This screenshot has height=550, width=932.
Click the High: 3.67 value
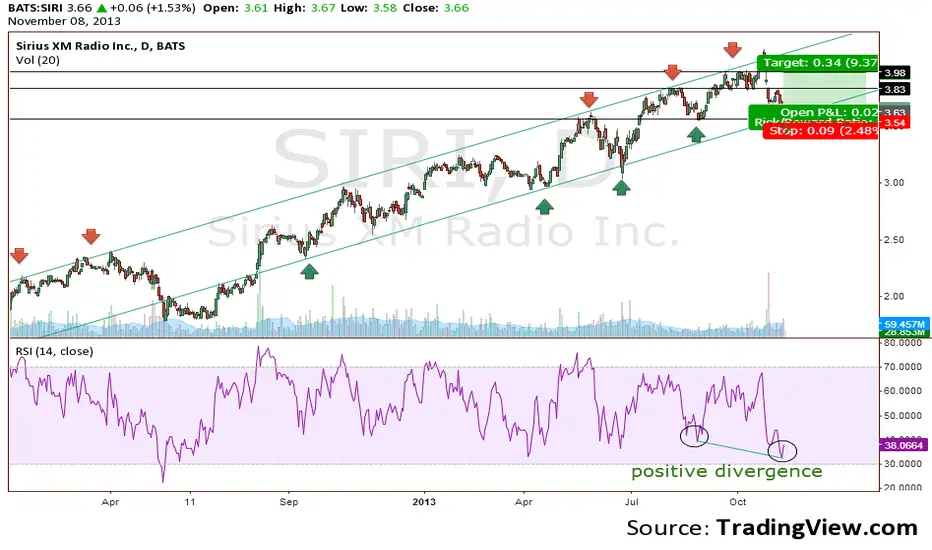(x=304, y=8)
